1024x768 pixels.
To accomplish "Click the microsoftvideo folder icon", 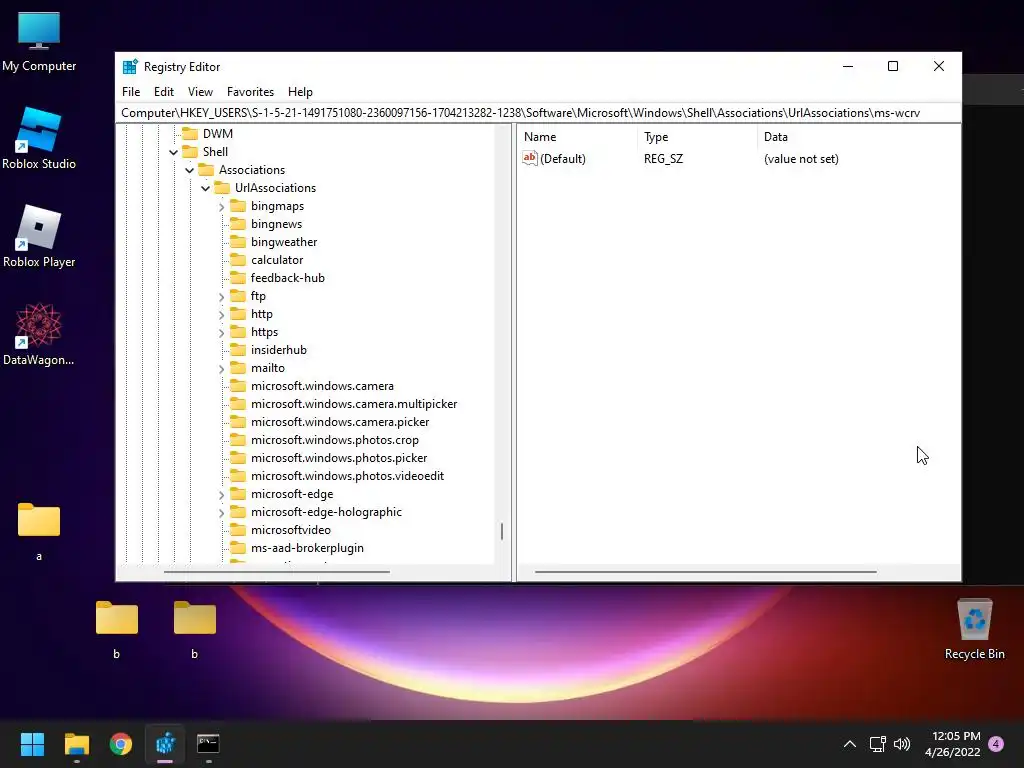I will tap(238, 530).
